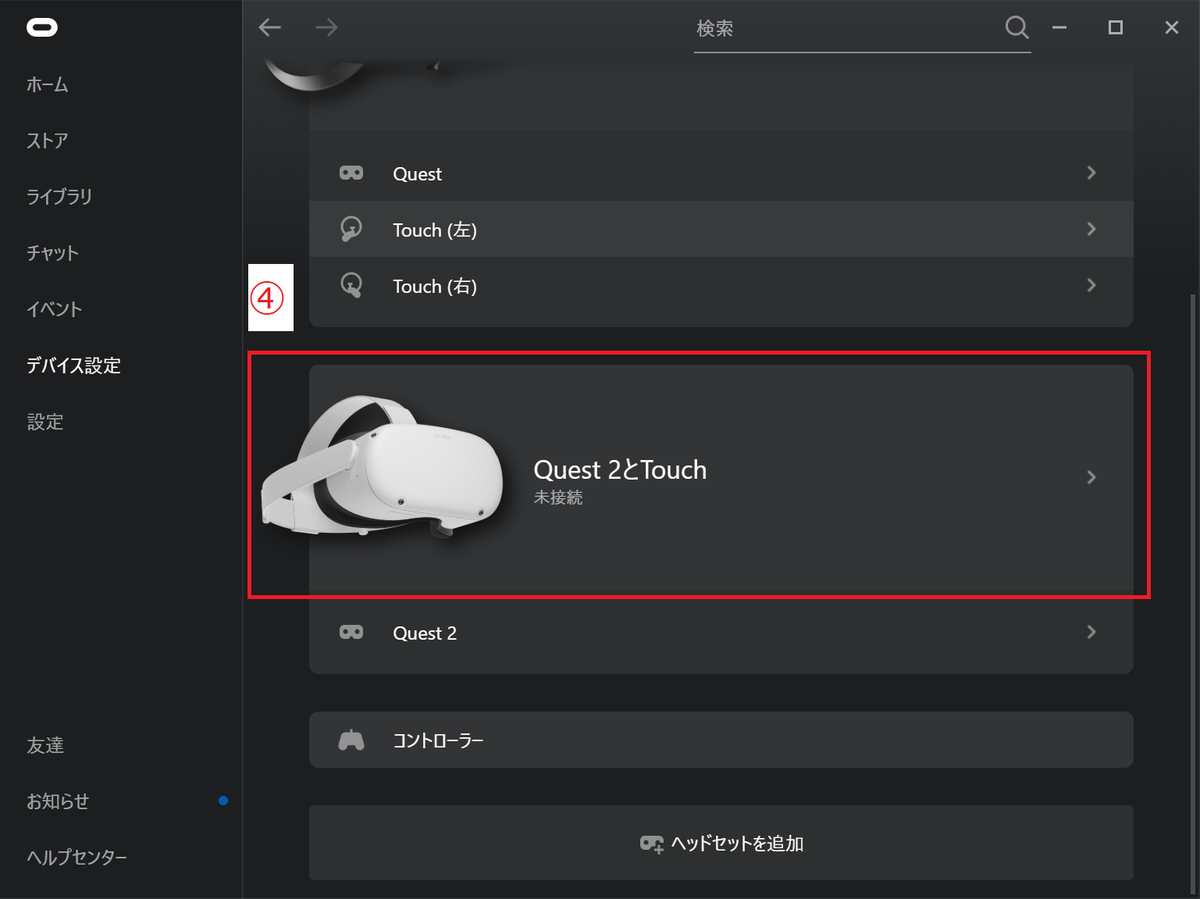Click the Oculus logo icon
This screenshot has width=1200, height=899.
[x=42, y=28]
